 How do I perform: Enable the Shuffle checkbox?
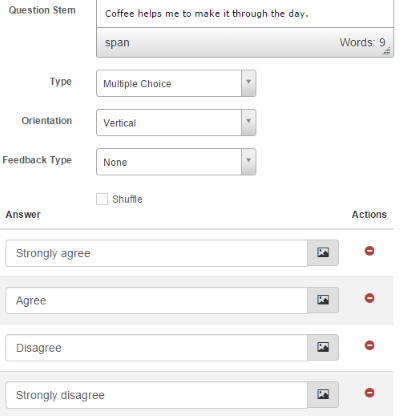102,199
